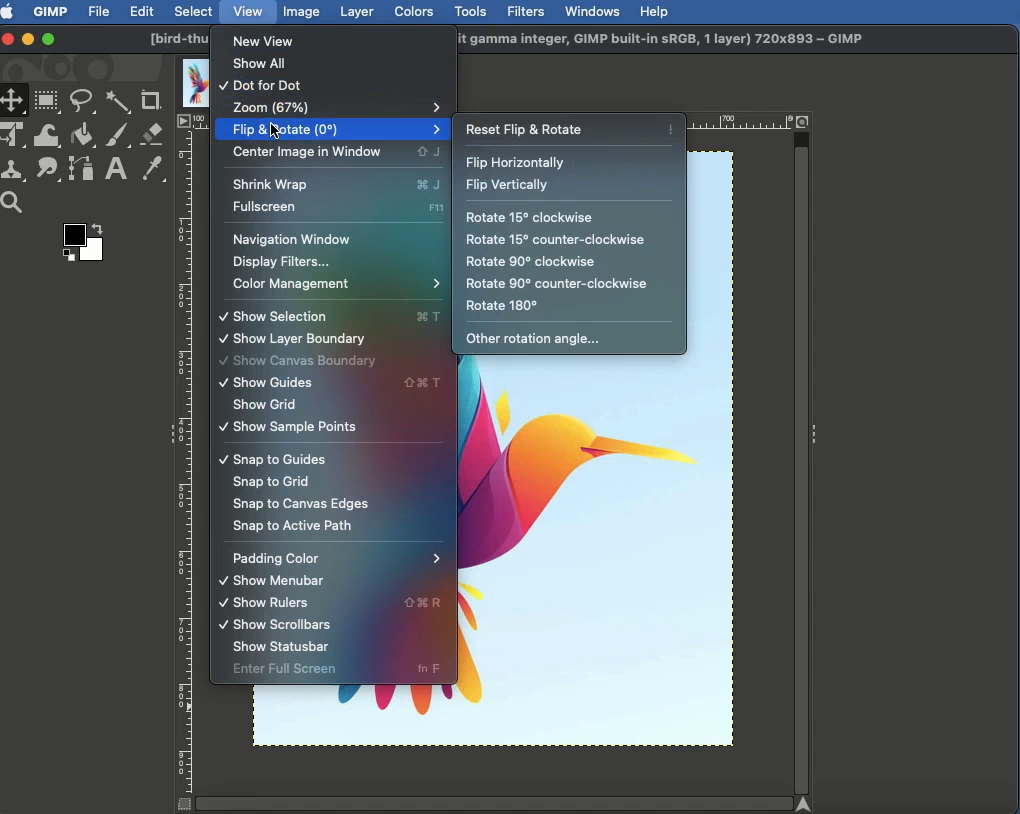Toggle the Show Guides option

click(273, 384)
